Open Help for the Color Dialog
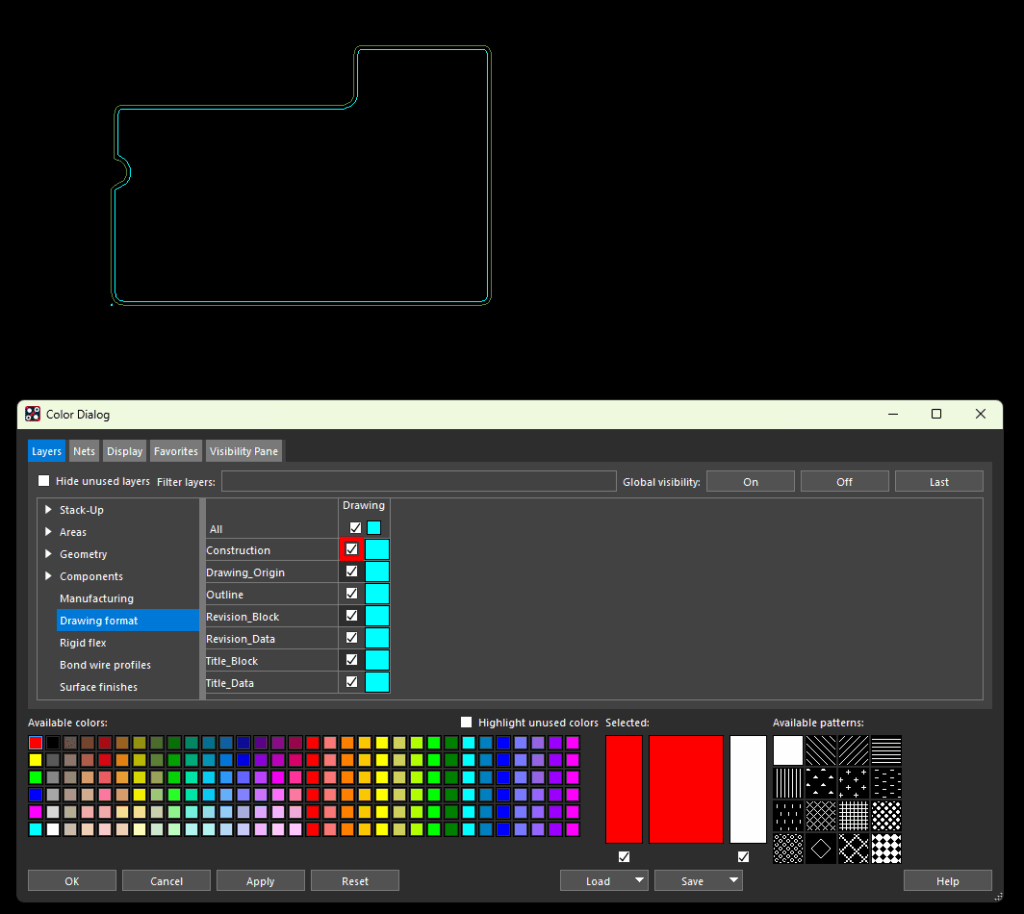This screenshot has width=1024, height=914. [x=948, y=881]
